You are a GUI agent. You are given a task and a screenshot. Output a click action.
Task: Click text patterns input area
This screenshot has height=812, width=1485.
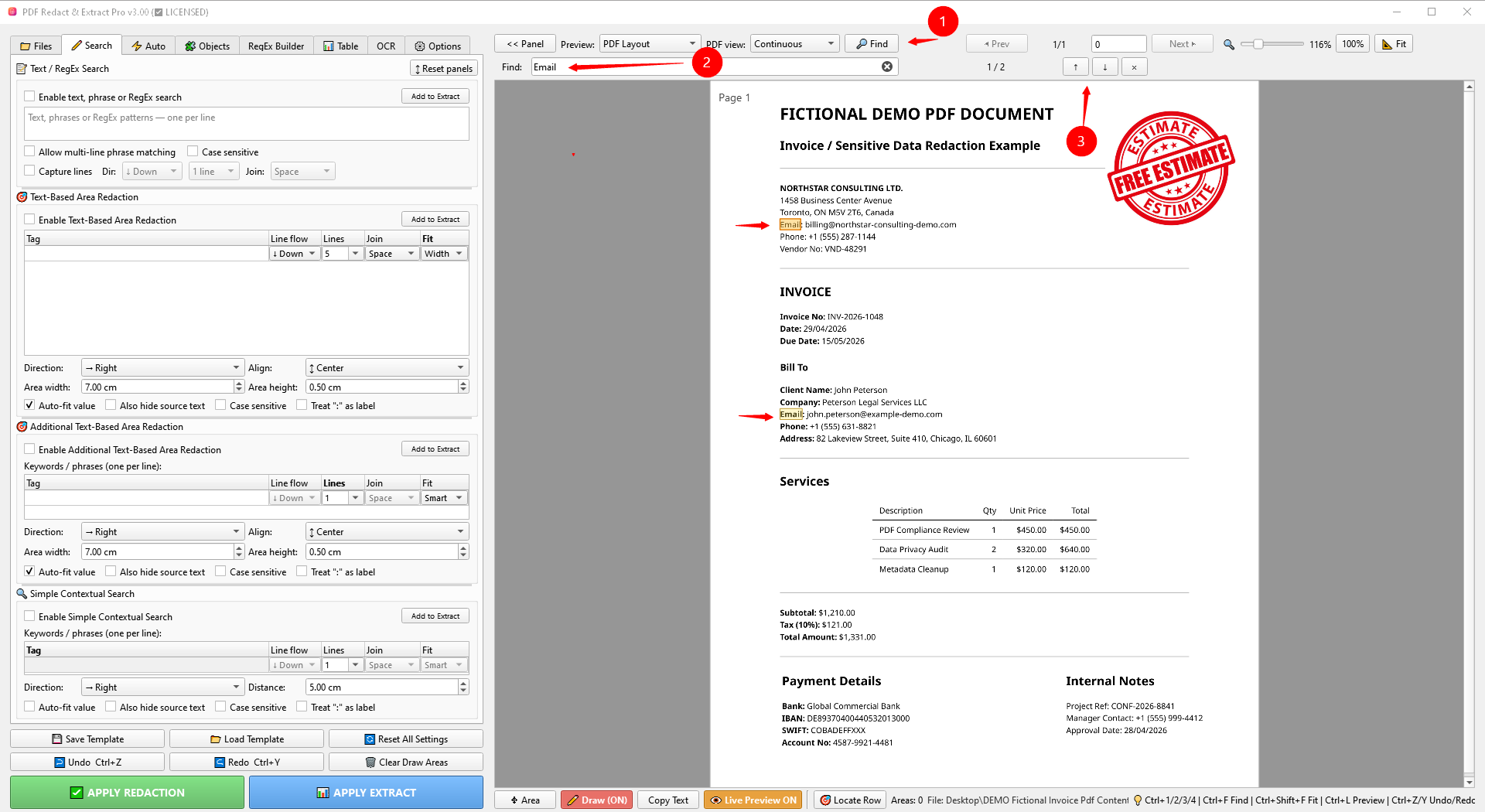coord(247,124)
